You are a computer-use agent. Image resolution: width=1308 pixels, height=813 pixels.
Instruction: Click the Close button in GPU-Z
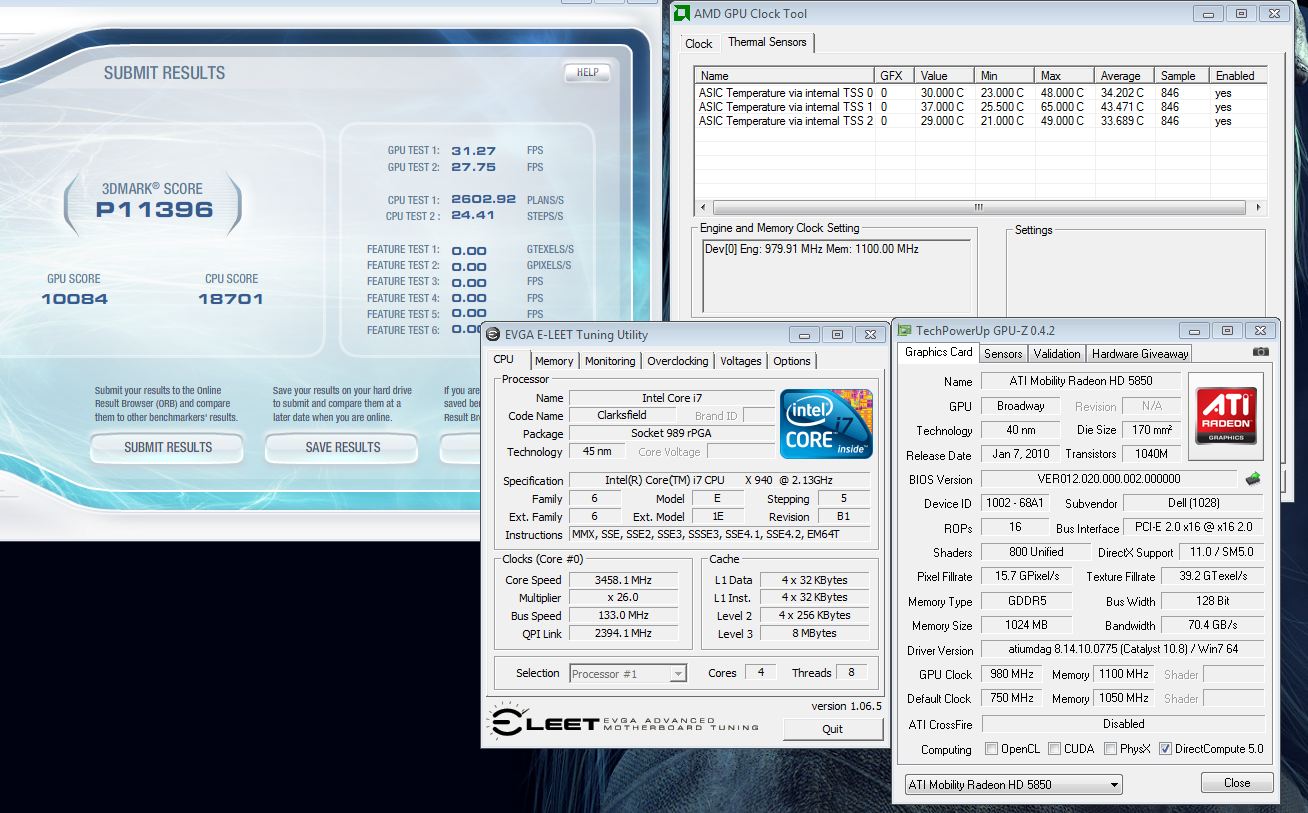pyautogui.click(x=1237, y=783)
